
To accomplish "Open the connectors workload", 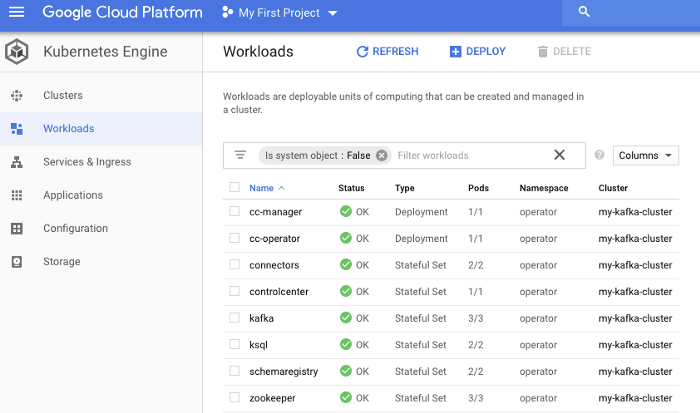I will point(274,265).
